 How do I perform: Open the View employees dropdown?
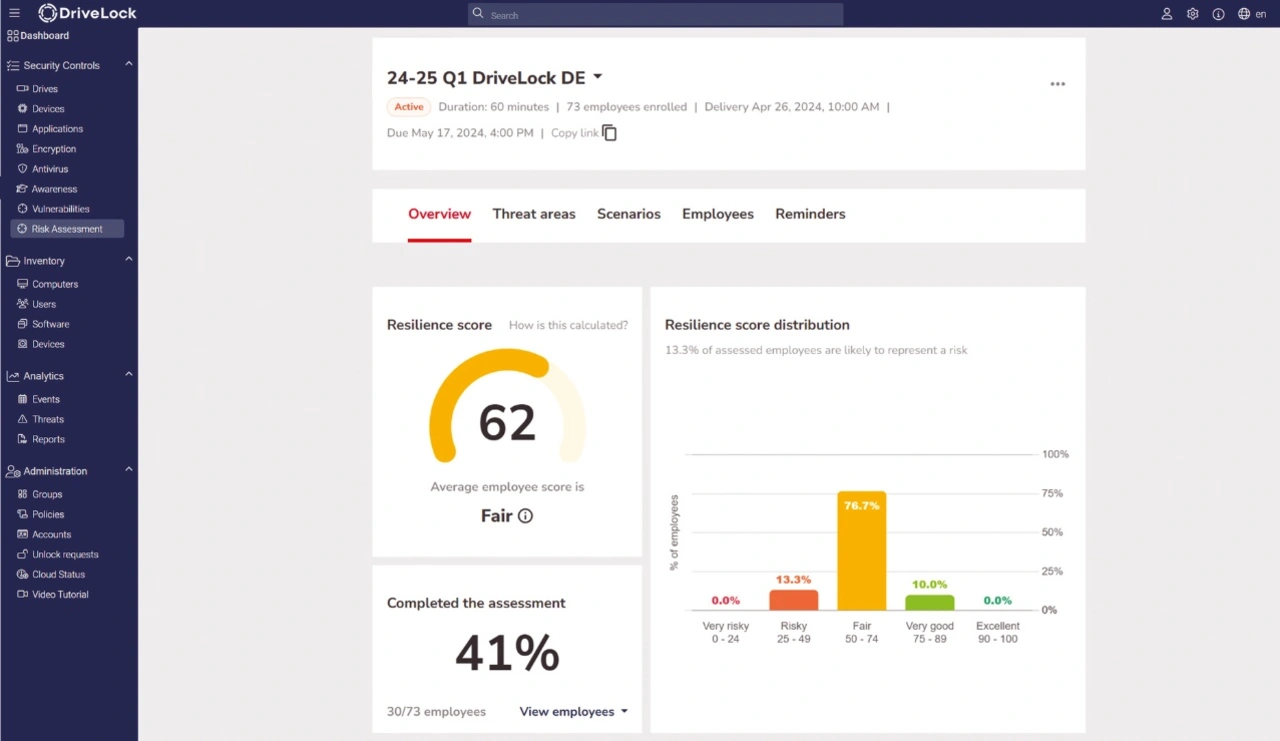(573, 712)
